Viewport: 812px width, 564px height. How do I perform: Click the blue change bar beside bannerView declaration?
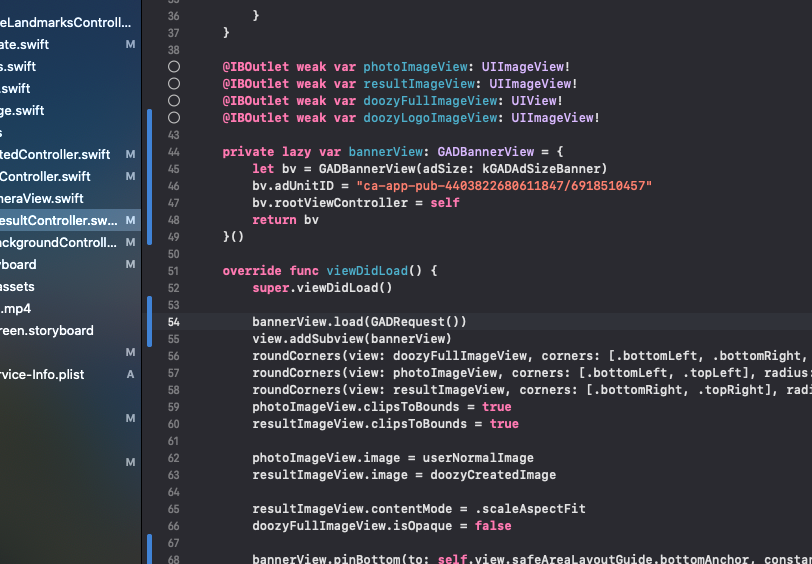(x=149, y=177)
